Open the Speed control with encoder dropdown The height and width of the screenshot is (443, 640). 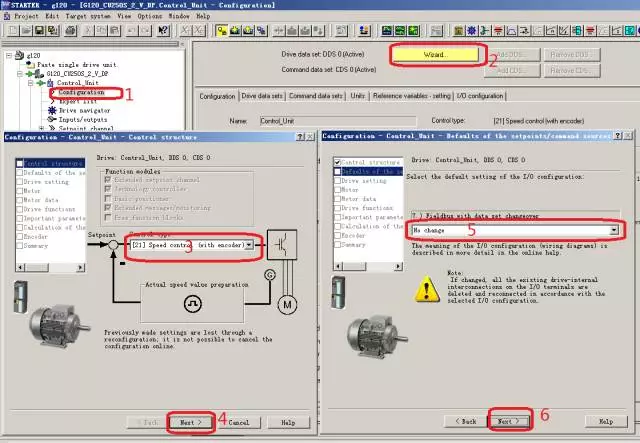point(261,244)
